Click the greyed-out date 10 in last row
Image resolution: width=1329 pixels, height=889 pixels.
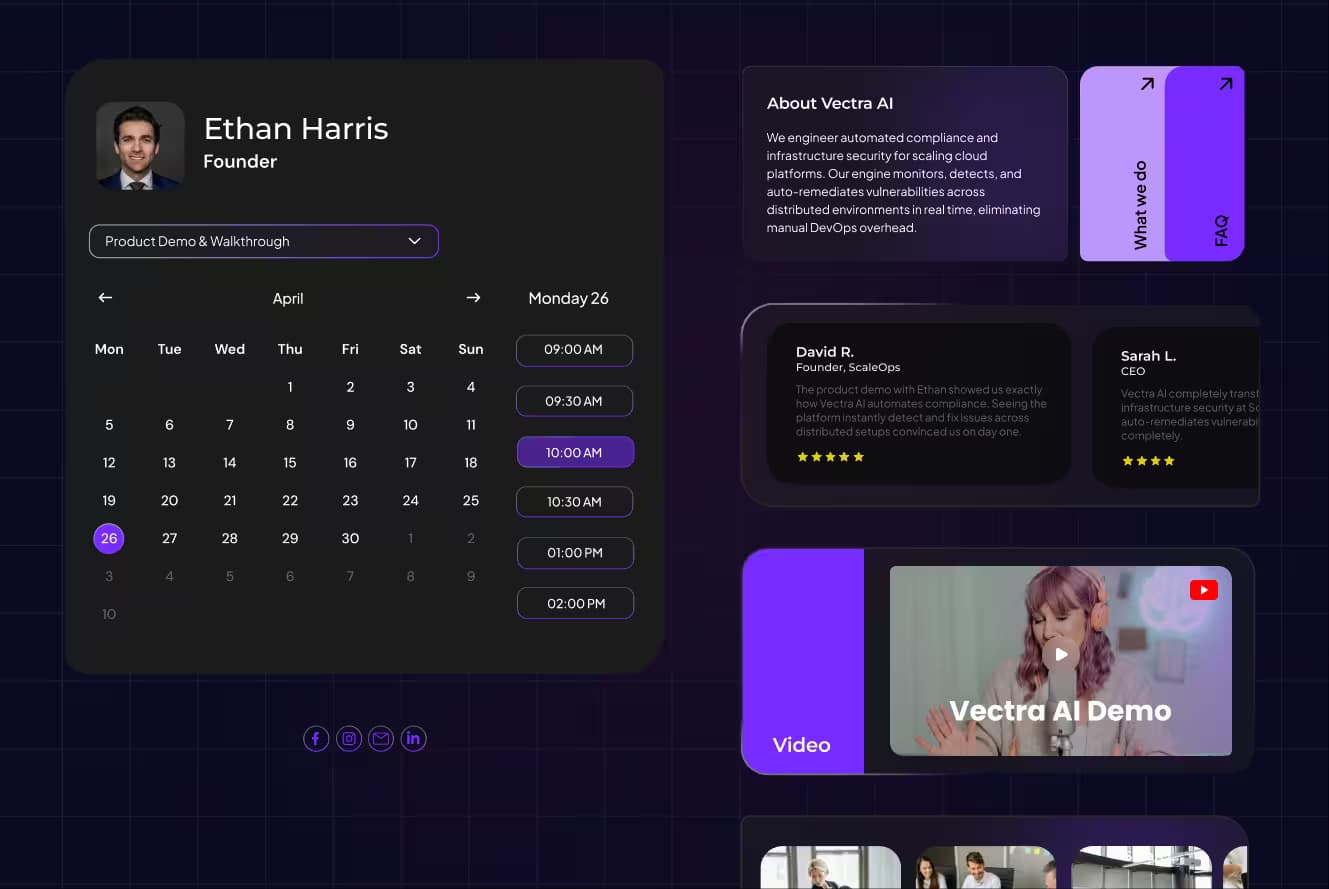click(109, 614)
